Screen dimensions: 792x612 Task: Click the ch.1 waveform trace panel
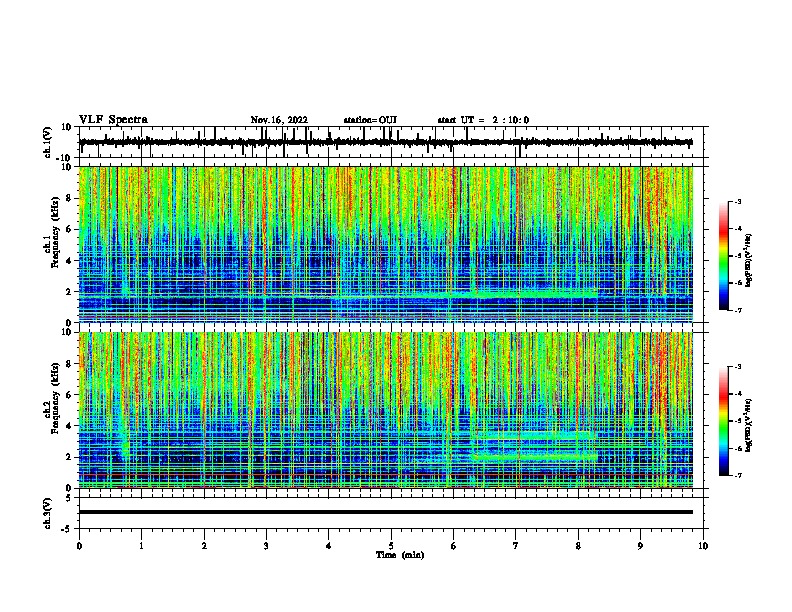pos(393,142)
